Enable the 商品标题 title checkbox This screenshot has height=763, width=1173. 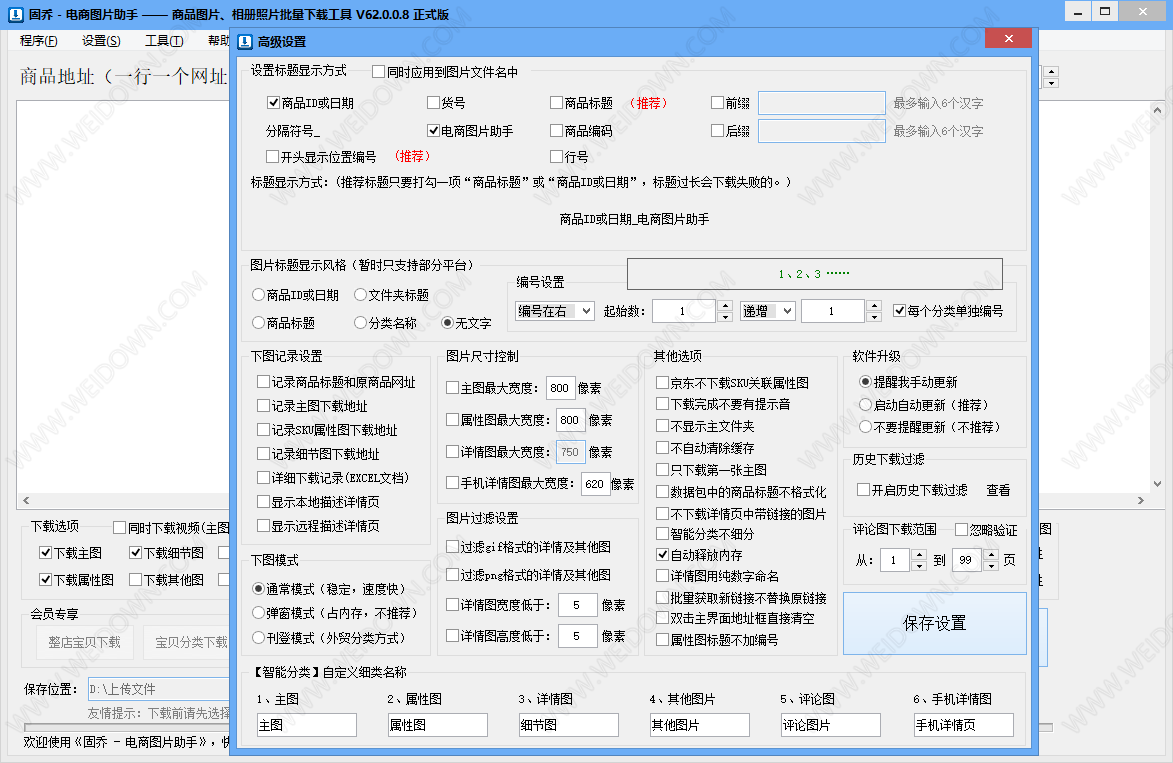(x=557, y=103)
